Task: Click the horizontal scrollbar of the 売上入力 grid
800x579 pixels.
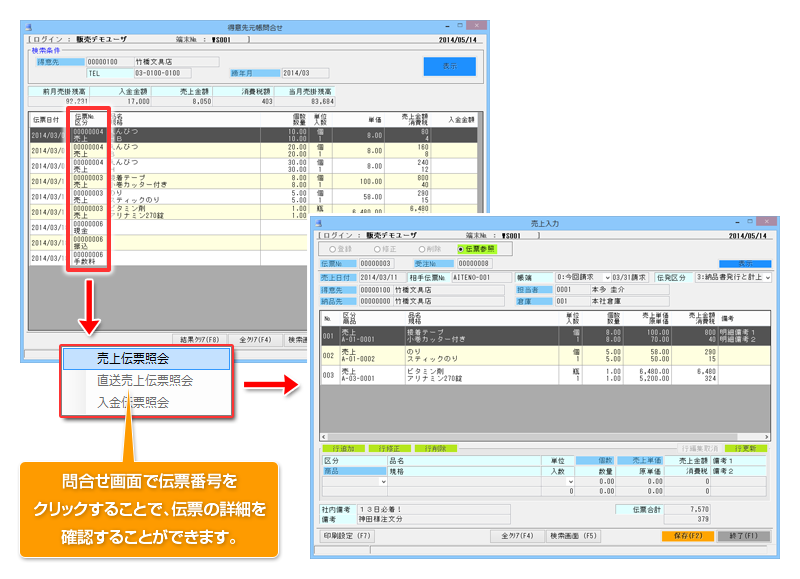Action: coord(545,437)
